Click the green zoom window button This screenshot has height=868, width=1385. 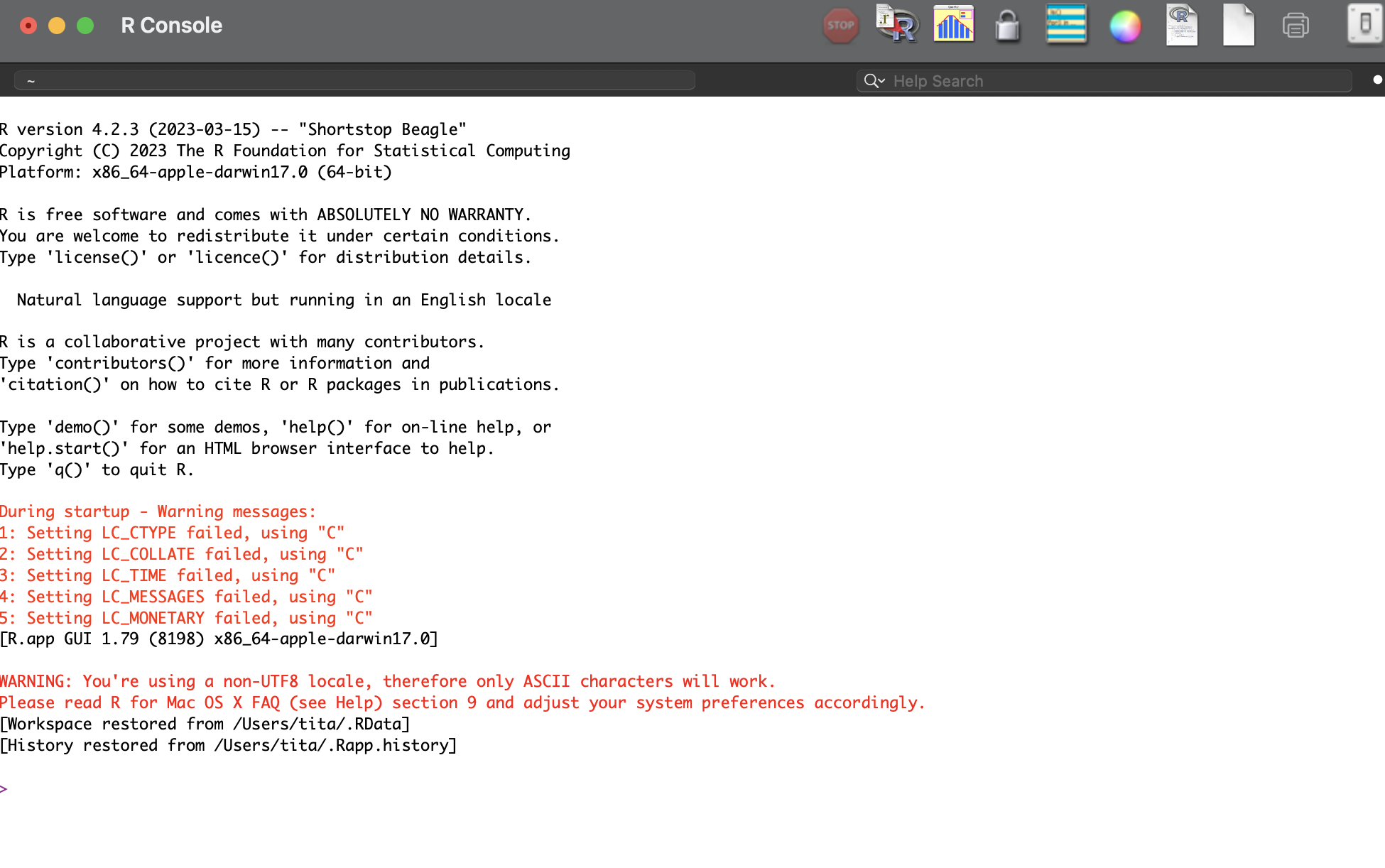[x=85, y=26]
